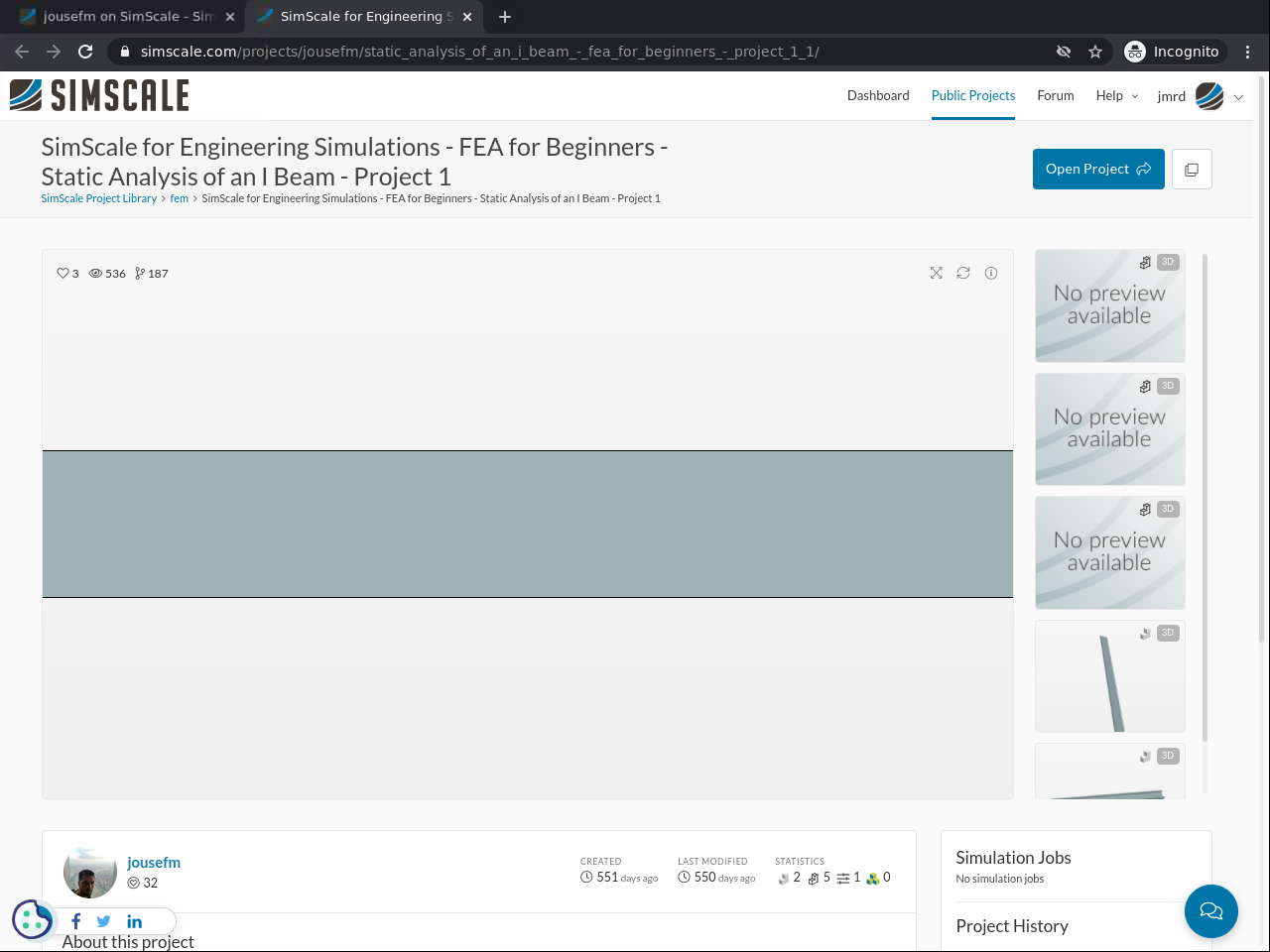The height and width of the screenshot is (952, 1270).
Task: Open the SimScale Project Library breadcrumb
Action: pyautogui.click(x=99, y=198)
